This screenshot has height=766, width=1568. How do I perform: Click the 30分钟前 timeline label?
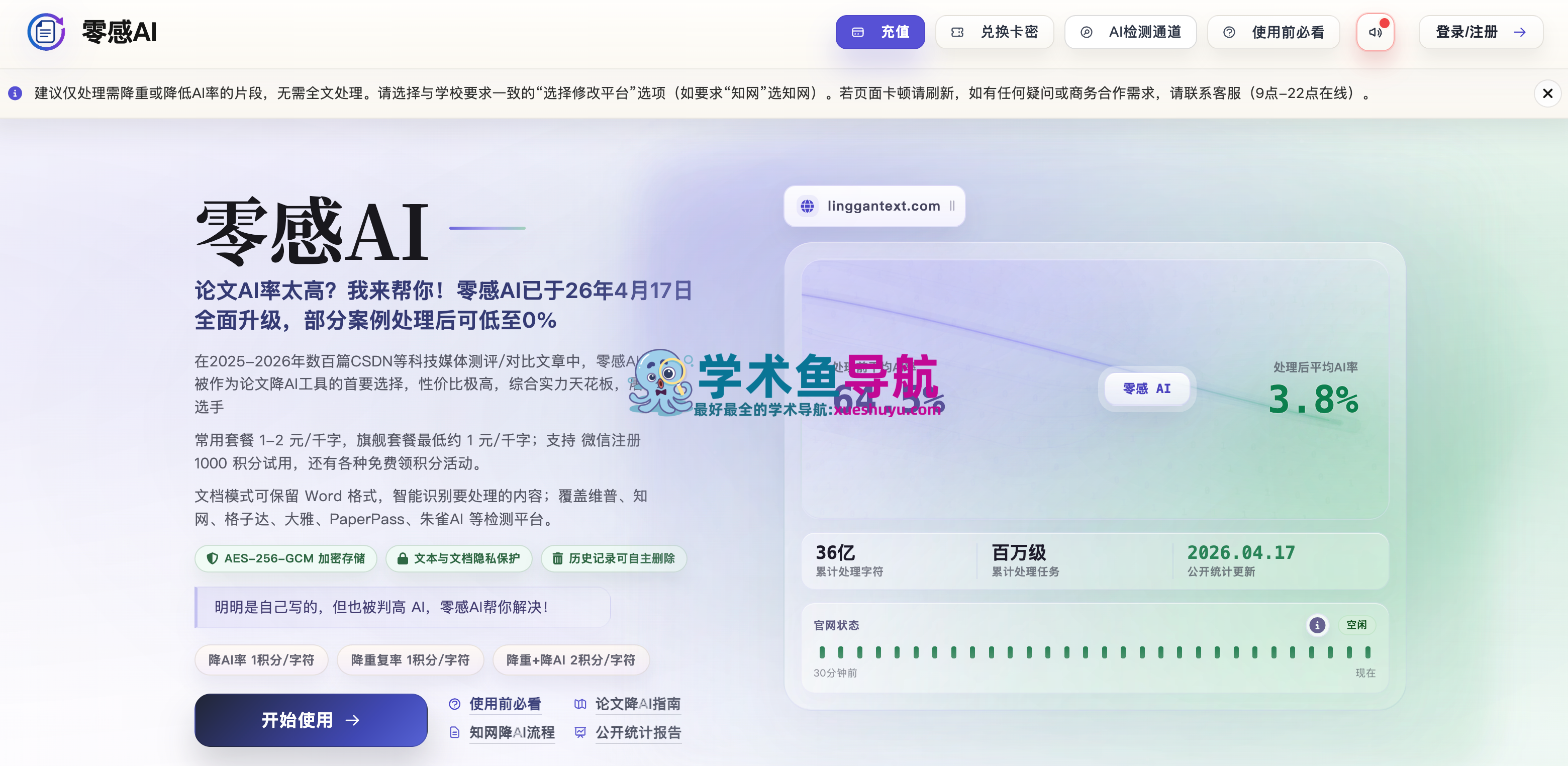coord(835,673)
